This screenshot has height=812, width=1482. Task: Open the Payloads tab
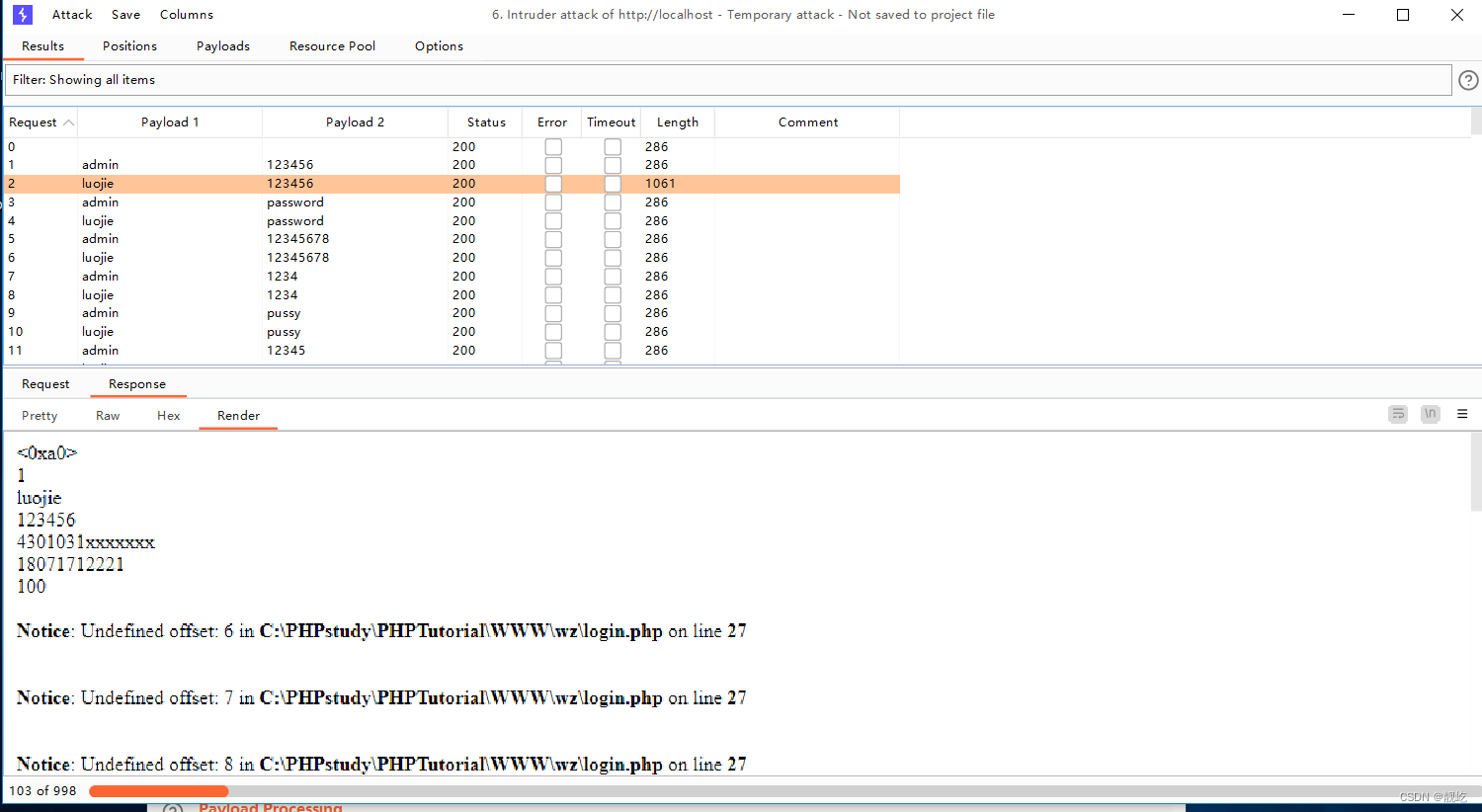click(x=222, y=45)
